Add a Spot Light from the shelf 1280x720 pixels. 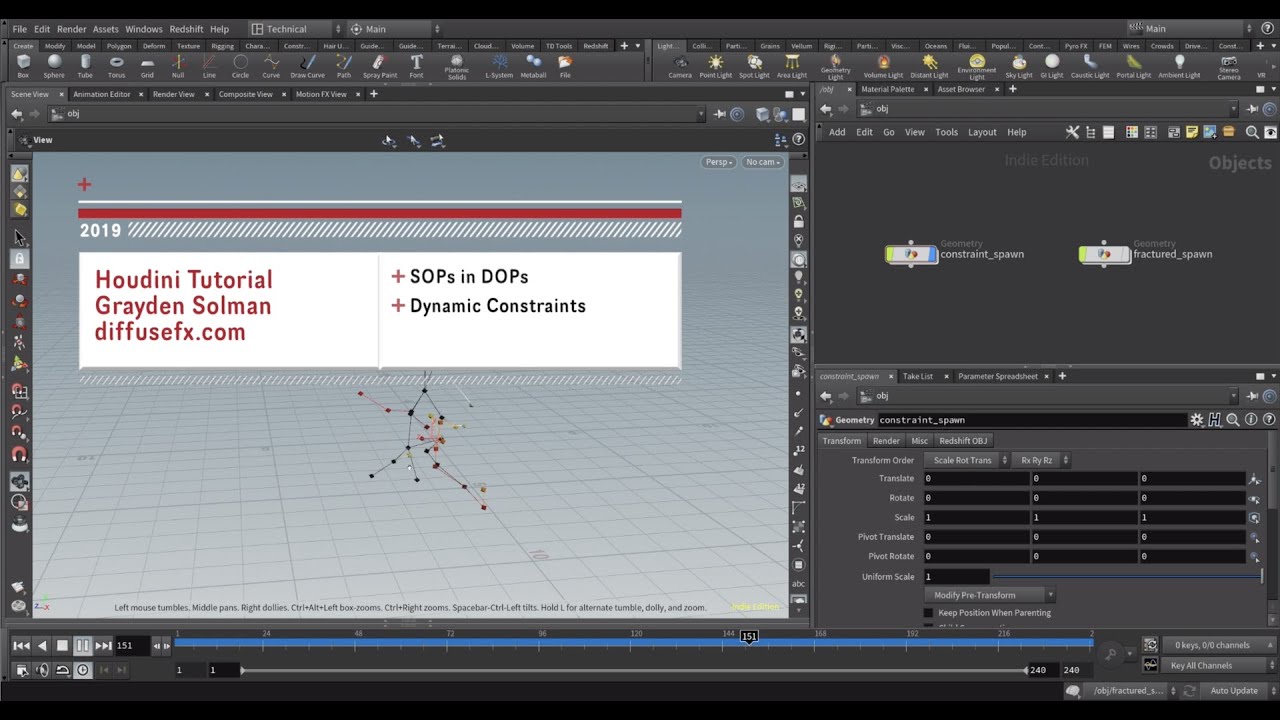pos(754,66)
